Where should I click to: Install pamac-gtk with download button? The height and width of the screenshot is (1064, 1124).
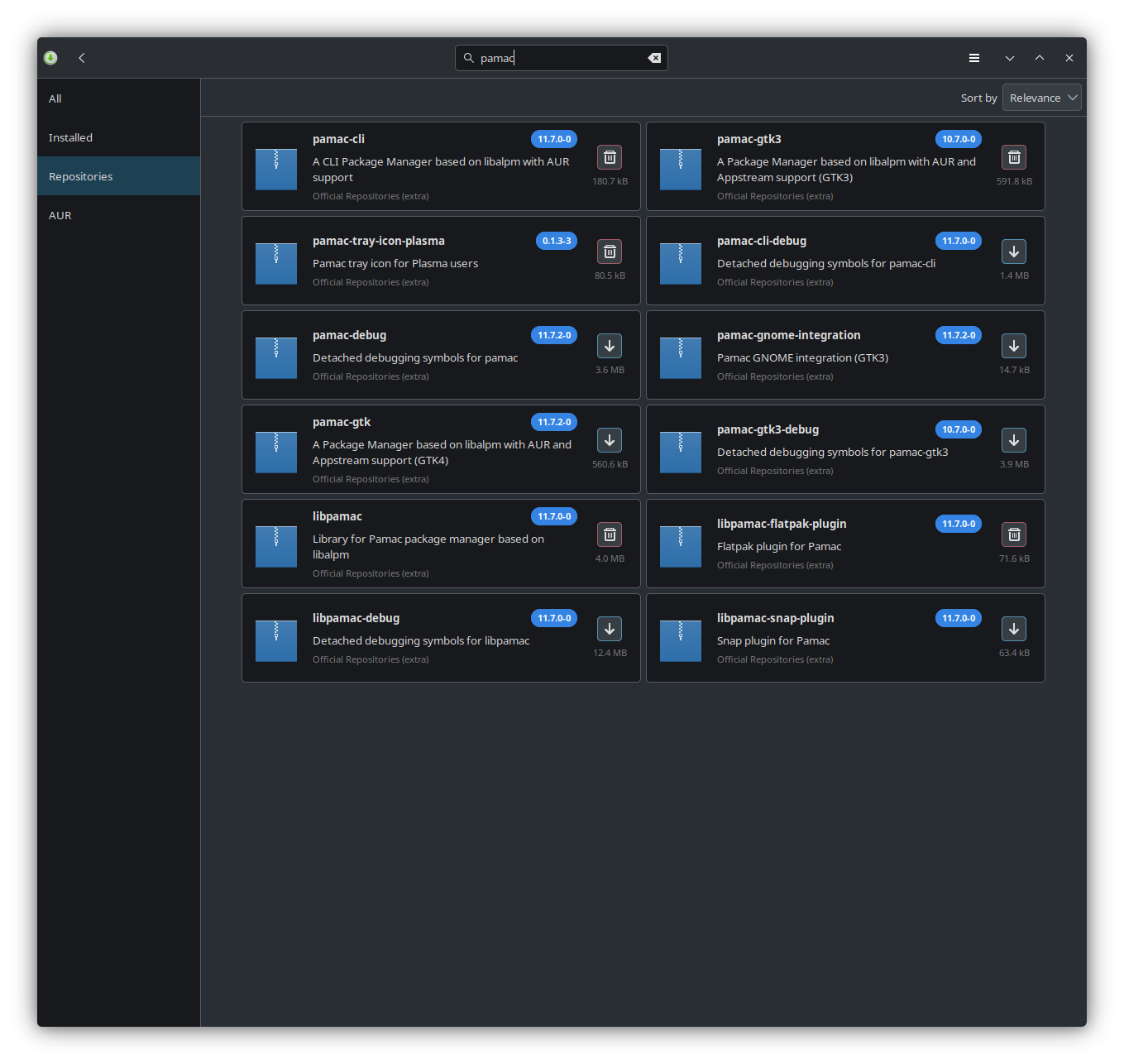(x=610, y=440)
